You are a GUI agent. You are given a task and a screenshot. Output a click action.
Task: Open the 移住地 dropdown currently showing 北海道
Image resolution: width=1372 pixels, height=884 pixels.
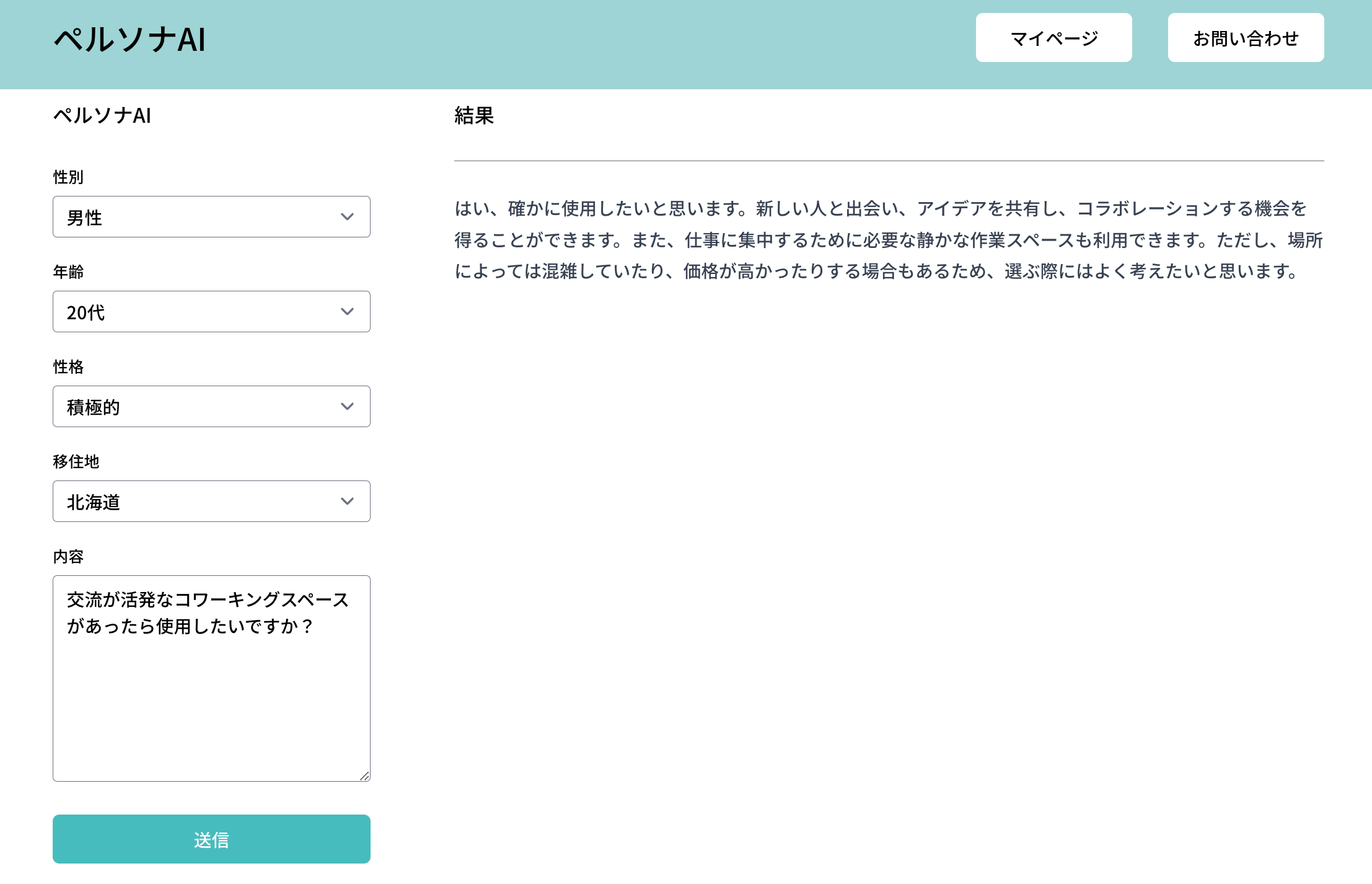point(211,501)
